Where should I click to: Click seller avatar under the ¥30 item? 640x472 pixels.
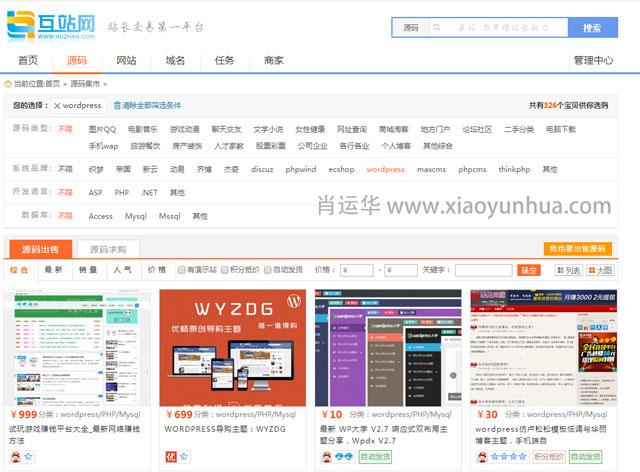click(x=482, y=456)
